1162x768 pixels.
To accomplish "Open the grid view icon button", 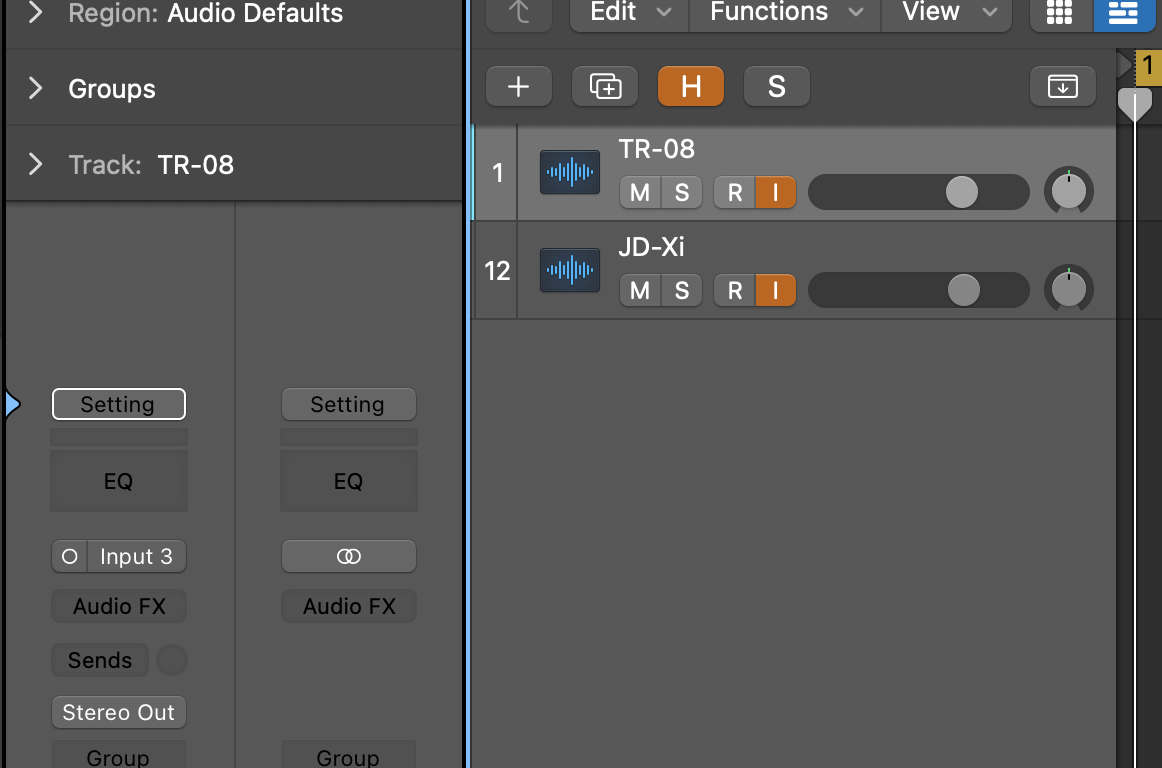I will tap(1060, 13).
